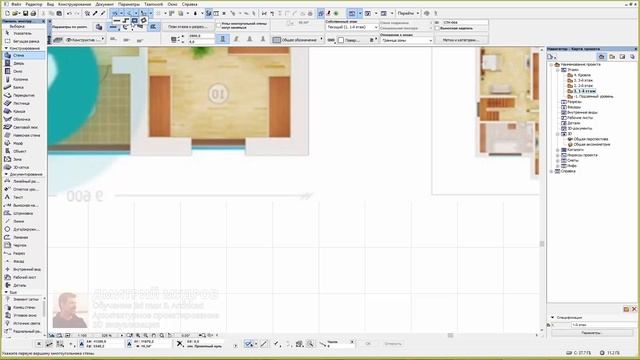
Task: Select the Бегущая рамка (Marquee) tool
Action: pos(23,41)
